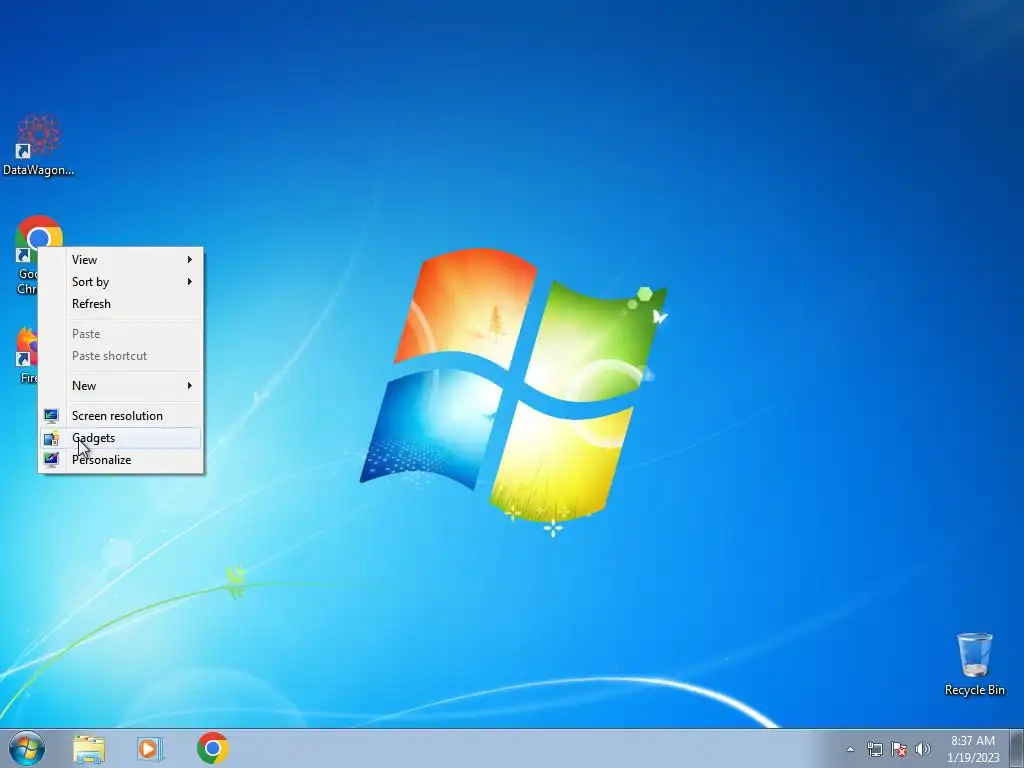Open the Action Center flag icon
Viewport: 1024px width, 768px height.
click(x=899, y=749)
